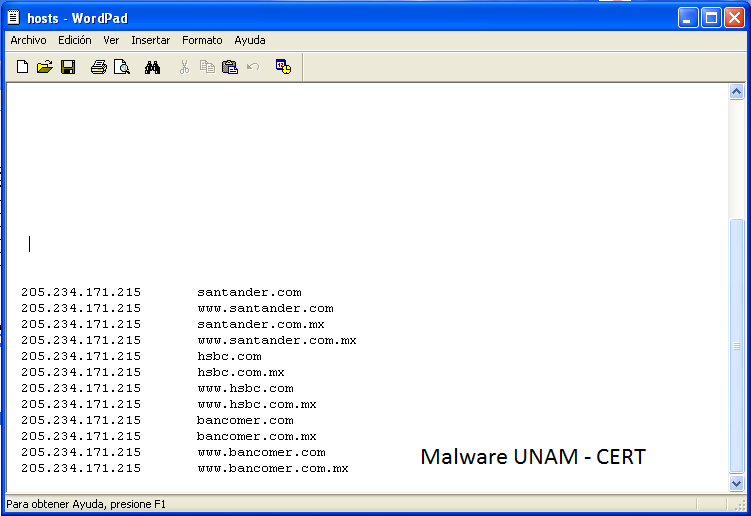Click the 'bancomer.com.mx' entry

[x=256, y=436]
